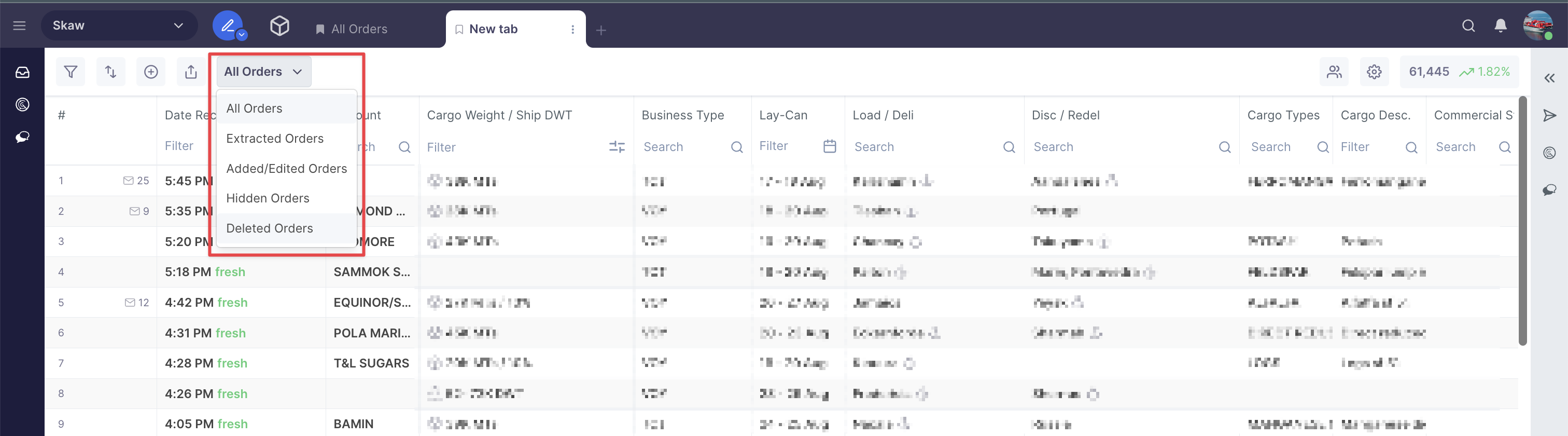Open the inbox icon in left sidebar
The height and width of the screenshot is (436, 1568).
coord(22,73)
